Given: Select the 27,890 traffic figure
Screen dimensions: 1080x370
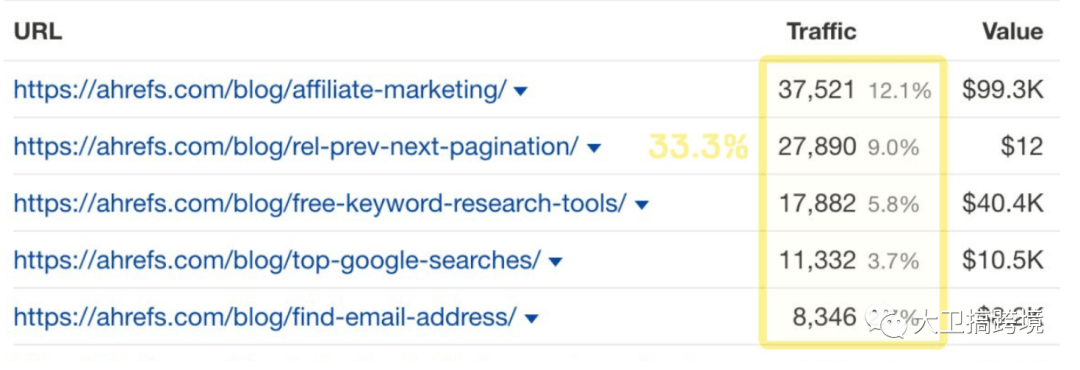Looking at the screenshot, I should click(x=817, y=147).
